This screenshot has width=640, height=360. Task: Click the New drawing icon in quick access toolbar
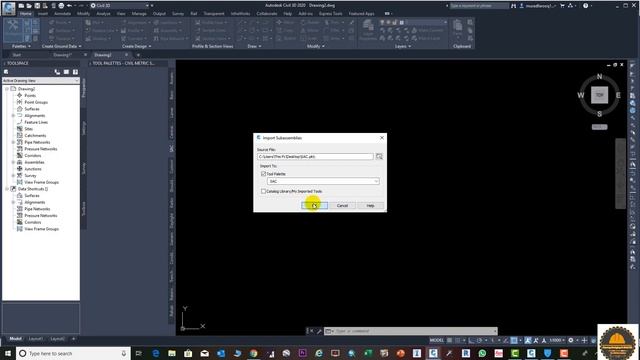click(21, 6)
